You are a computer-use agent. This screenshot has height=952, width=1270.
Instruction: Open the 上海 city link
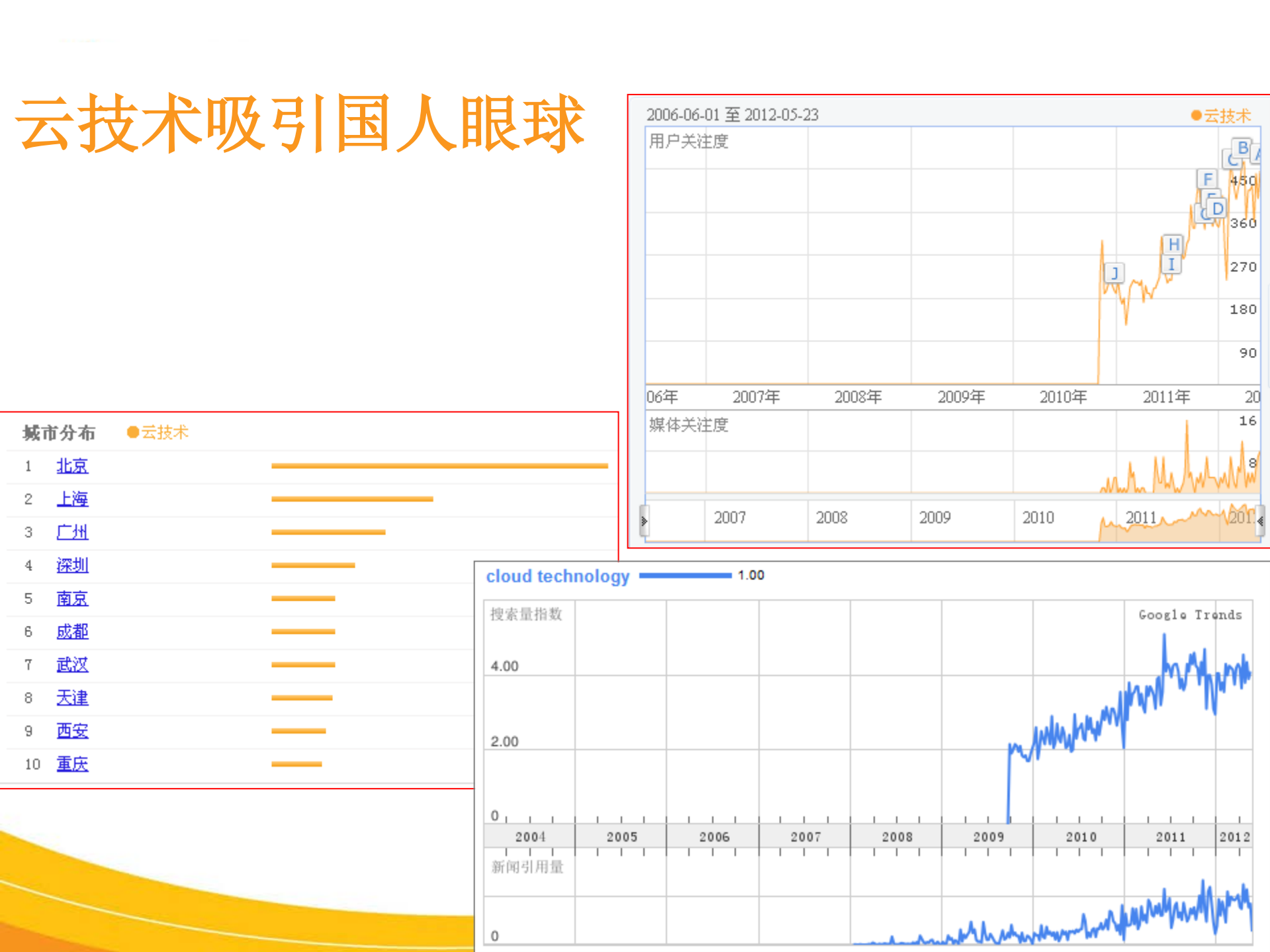tap(73, 499)
